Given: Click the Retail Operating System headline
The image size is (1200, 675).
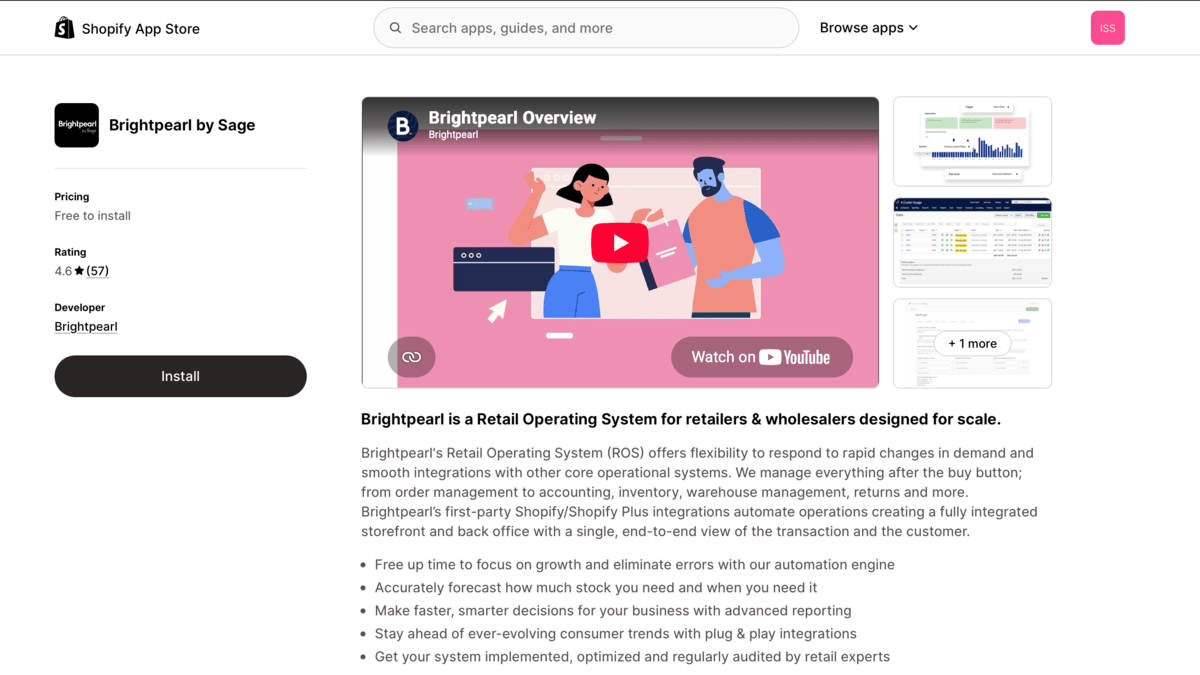Looking at the screenshot, I should pos(681,419).
